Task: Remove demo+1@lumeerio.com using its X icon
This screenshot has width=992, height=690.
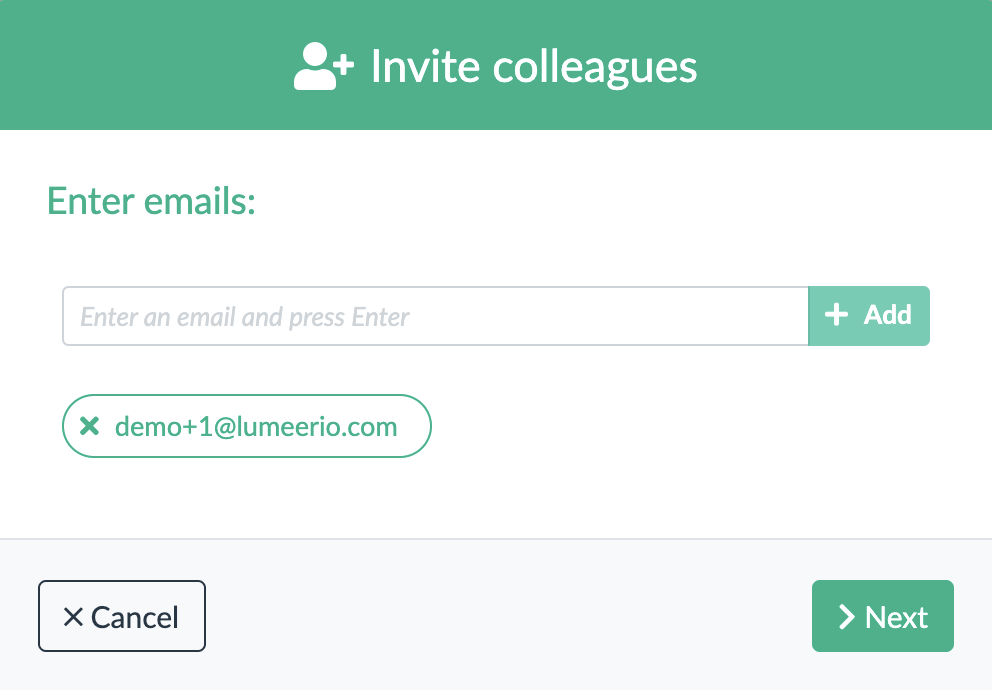Action: click(x=89, y=426)
